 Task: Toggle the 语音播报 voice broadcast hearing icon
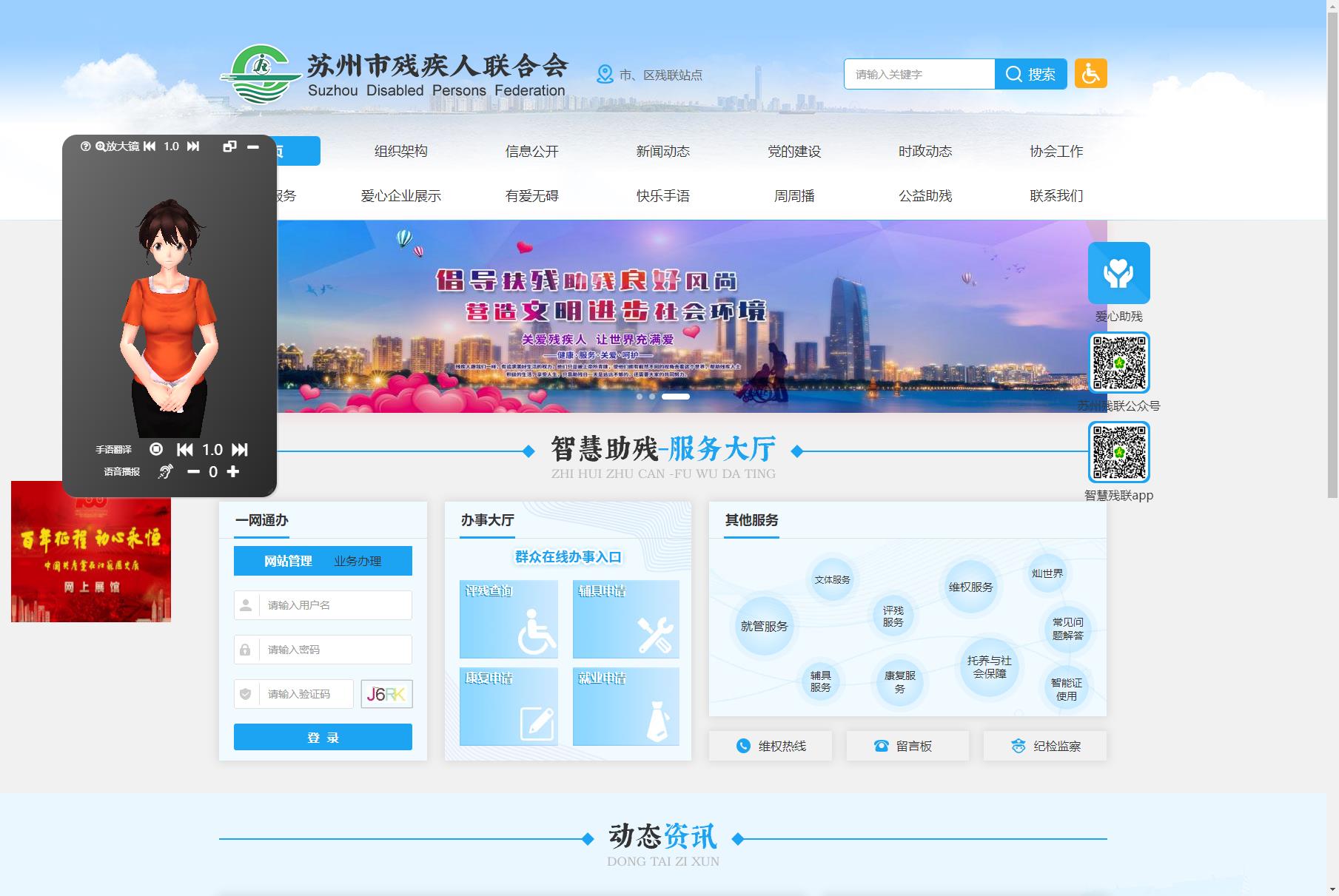(x=167, y=471)
